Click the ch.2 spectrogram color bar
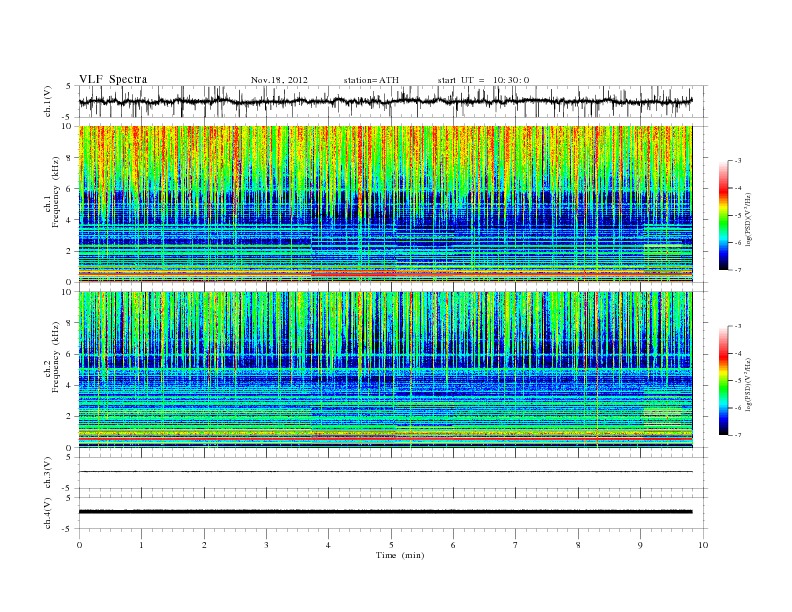This screenshot has width=792, height=612. tap(723, 380)
